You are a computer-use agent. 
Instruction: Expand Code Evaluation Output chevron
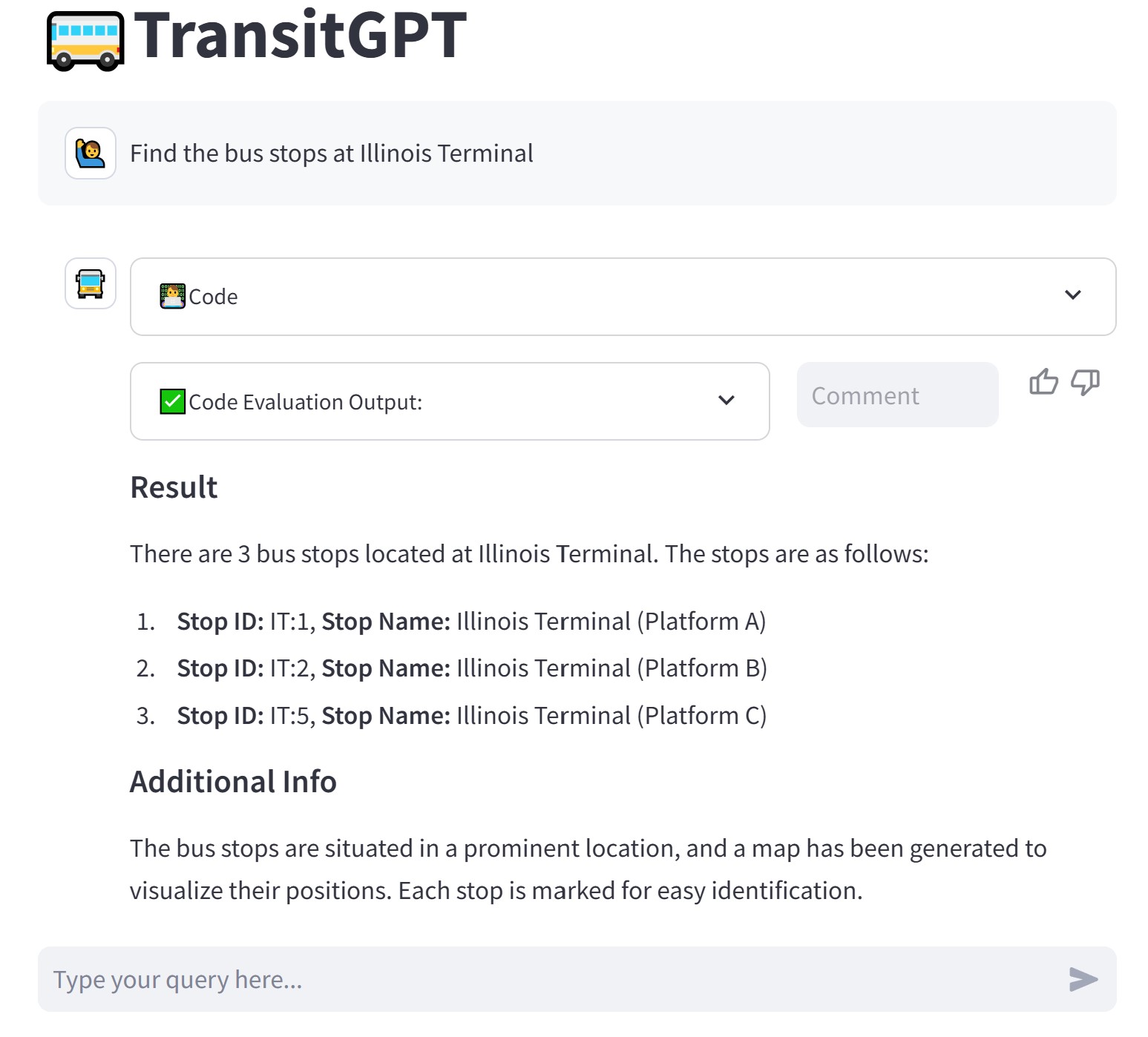726,401
